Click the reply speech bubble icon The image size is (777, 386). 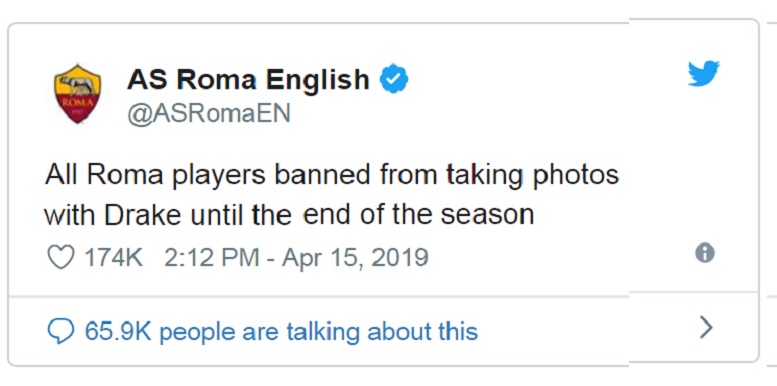(60, 331)
